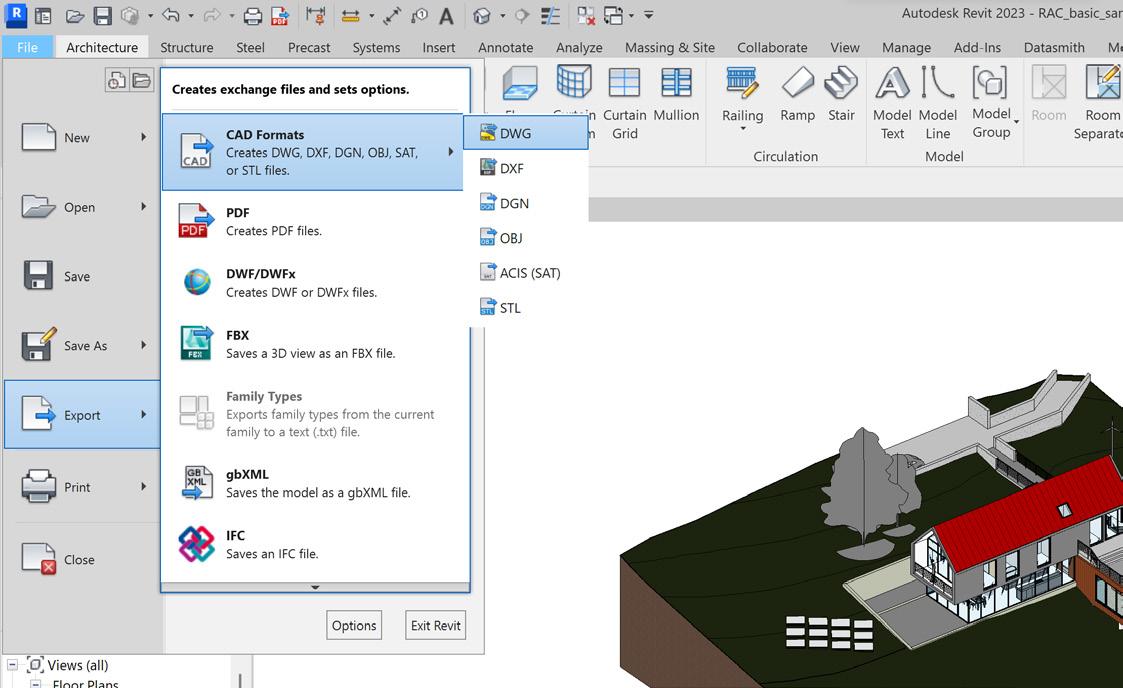Click the Print icon in quick access toolbar

pyautogui.click(x=252, y=16)
